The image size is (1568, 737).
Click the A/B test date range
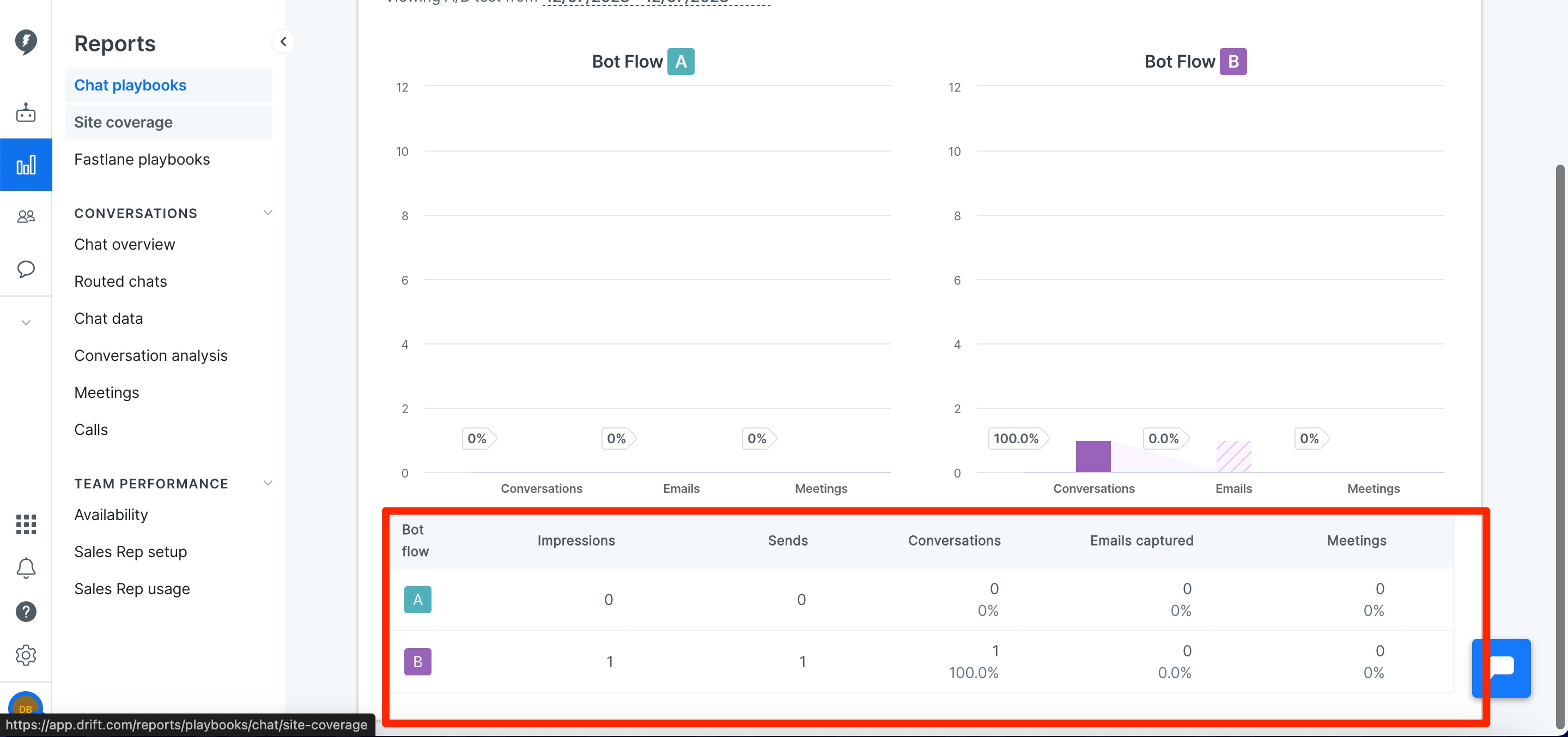656,2
